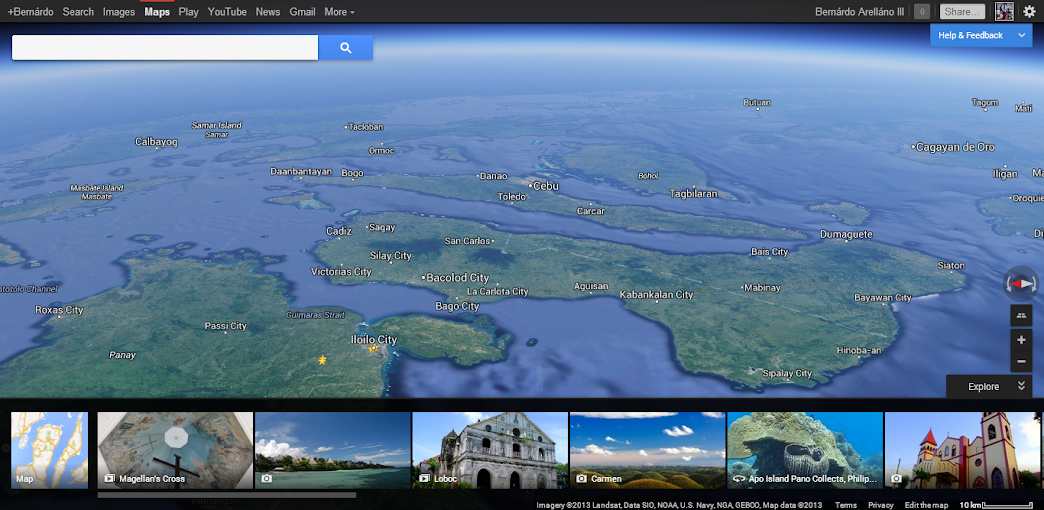This screenshot has width=1044, height=510.
Task: Click the thumbnail carousel scrollbar
Action: point(226,495)
